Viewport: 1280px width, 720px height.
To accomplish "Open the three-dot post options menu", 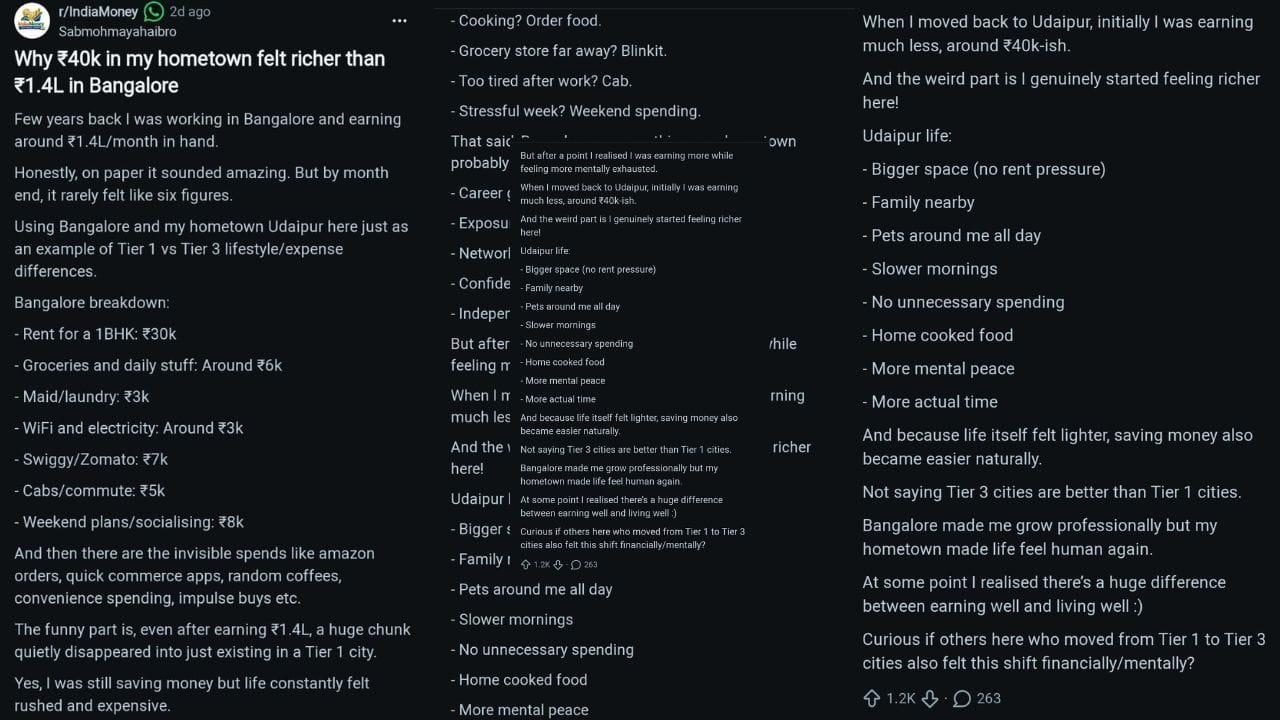I will 399,21.
